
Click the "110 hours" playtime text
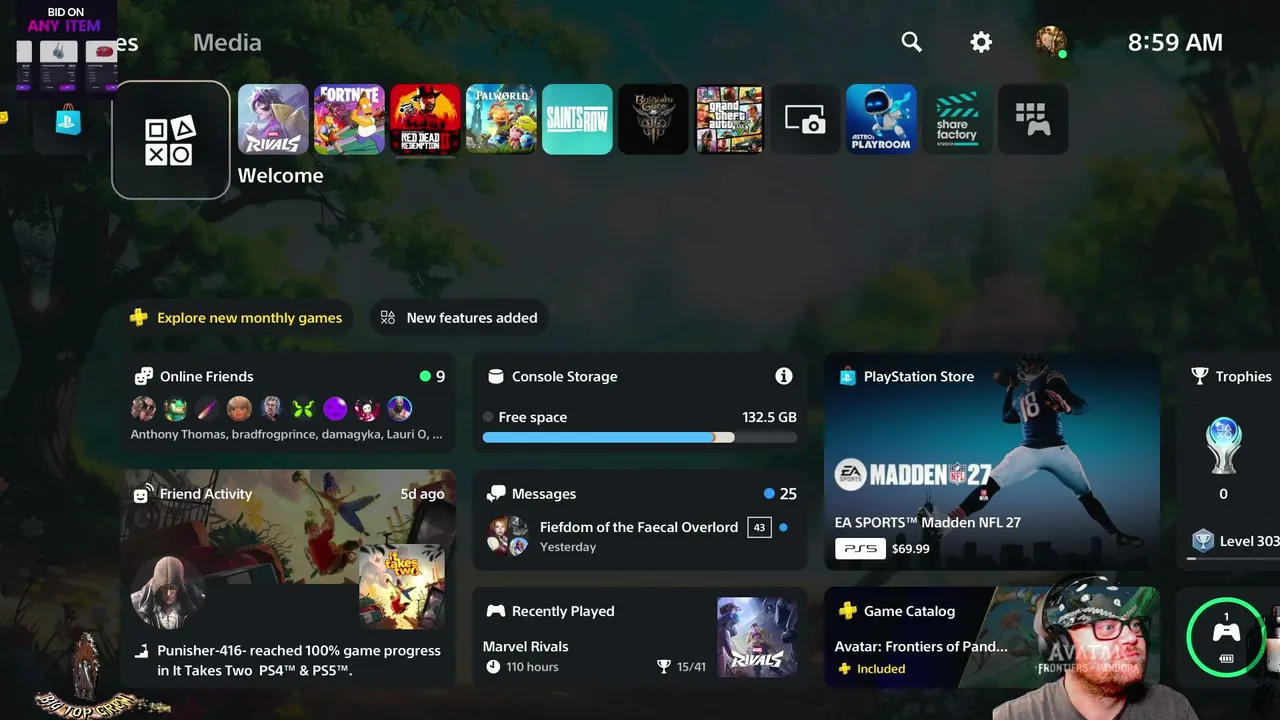[x=532, y=667]
